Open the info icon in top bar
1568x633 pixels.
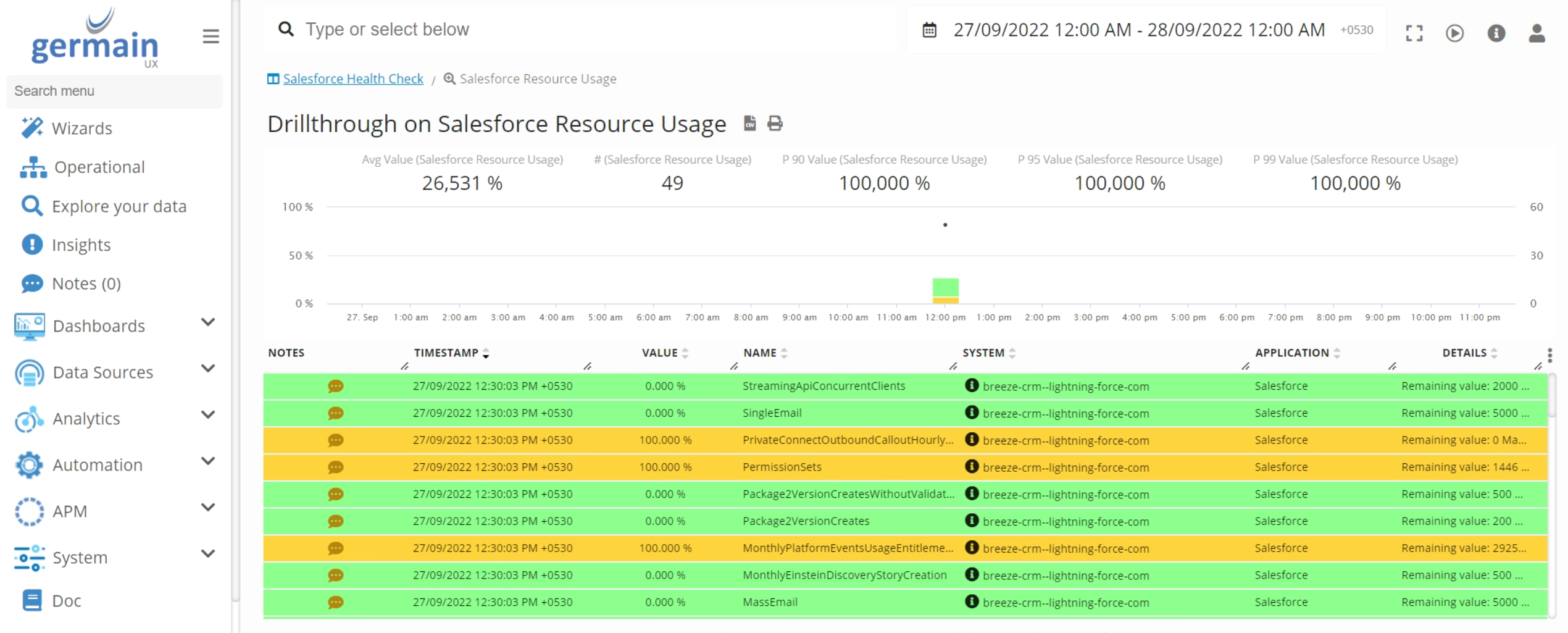[x=1496, y=33]
